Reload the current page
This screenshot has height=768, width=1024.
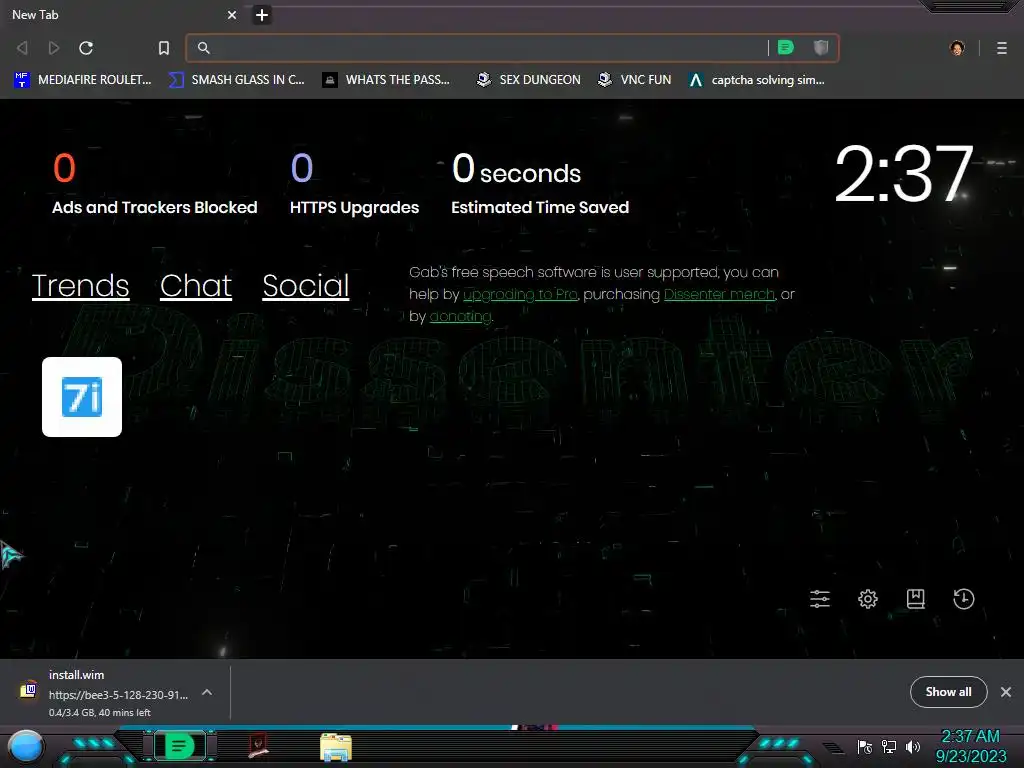(x=86, y=48)
